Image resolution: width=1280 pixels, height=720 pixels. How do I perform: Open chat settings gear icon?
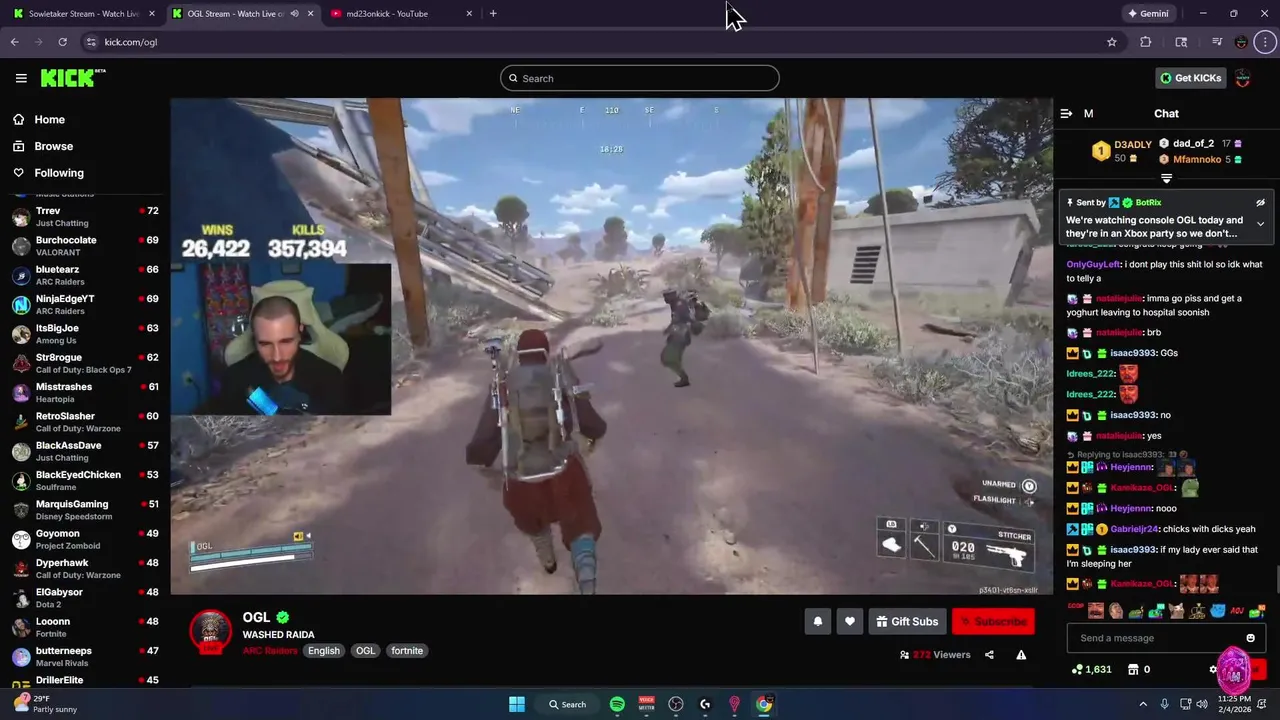click(x=1213, y=669)
